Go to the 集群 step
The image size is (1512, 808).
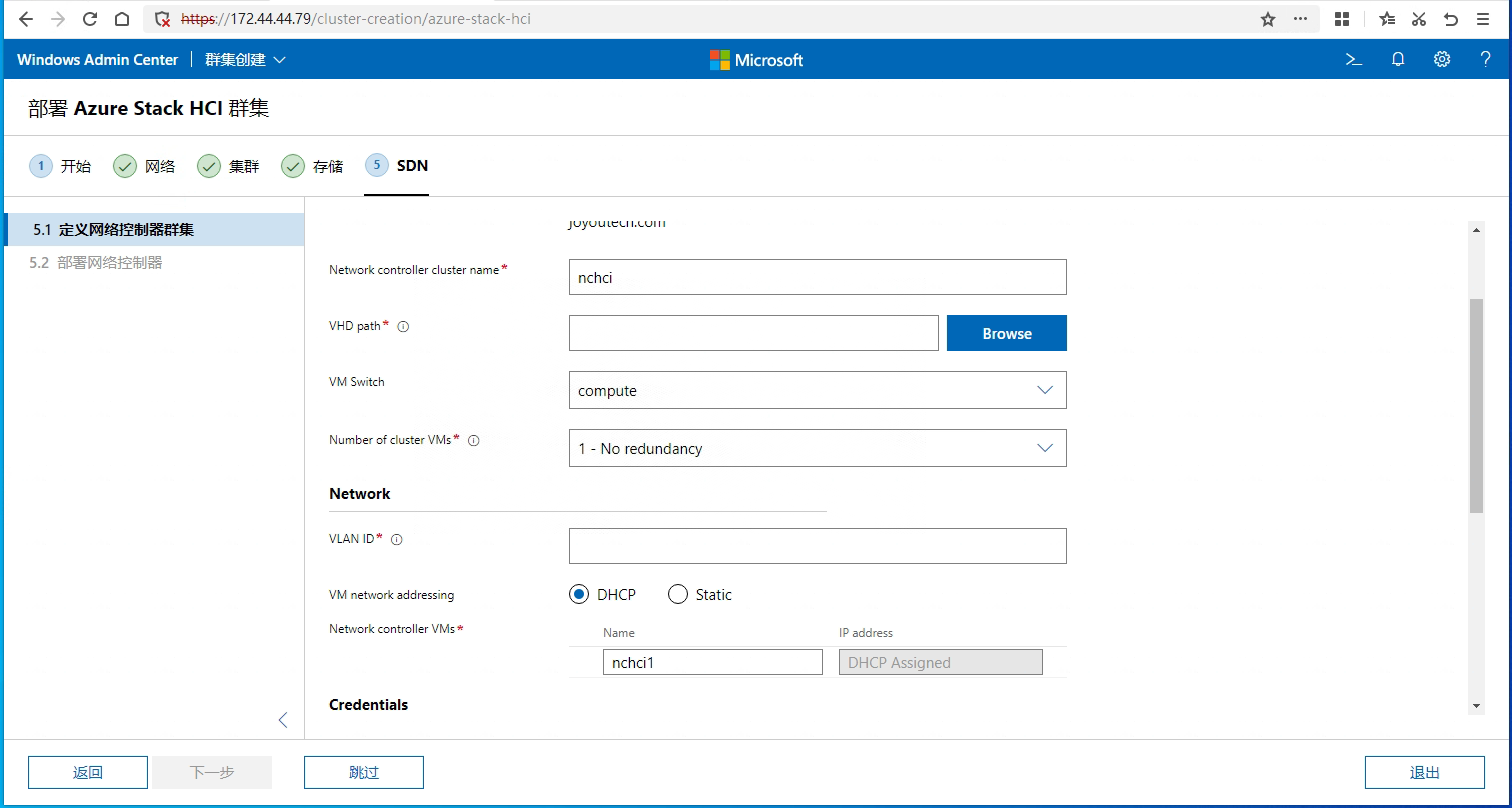tap(228, 166)
